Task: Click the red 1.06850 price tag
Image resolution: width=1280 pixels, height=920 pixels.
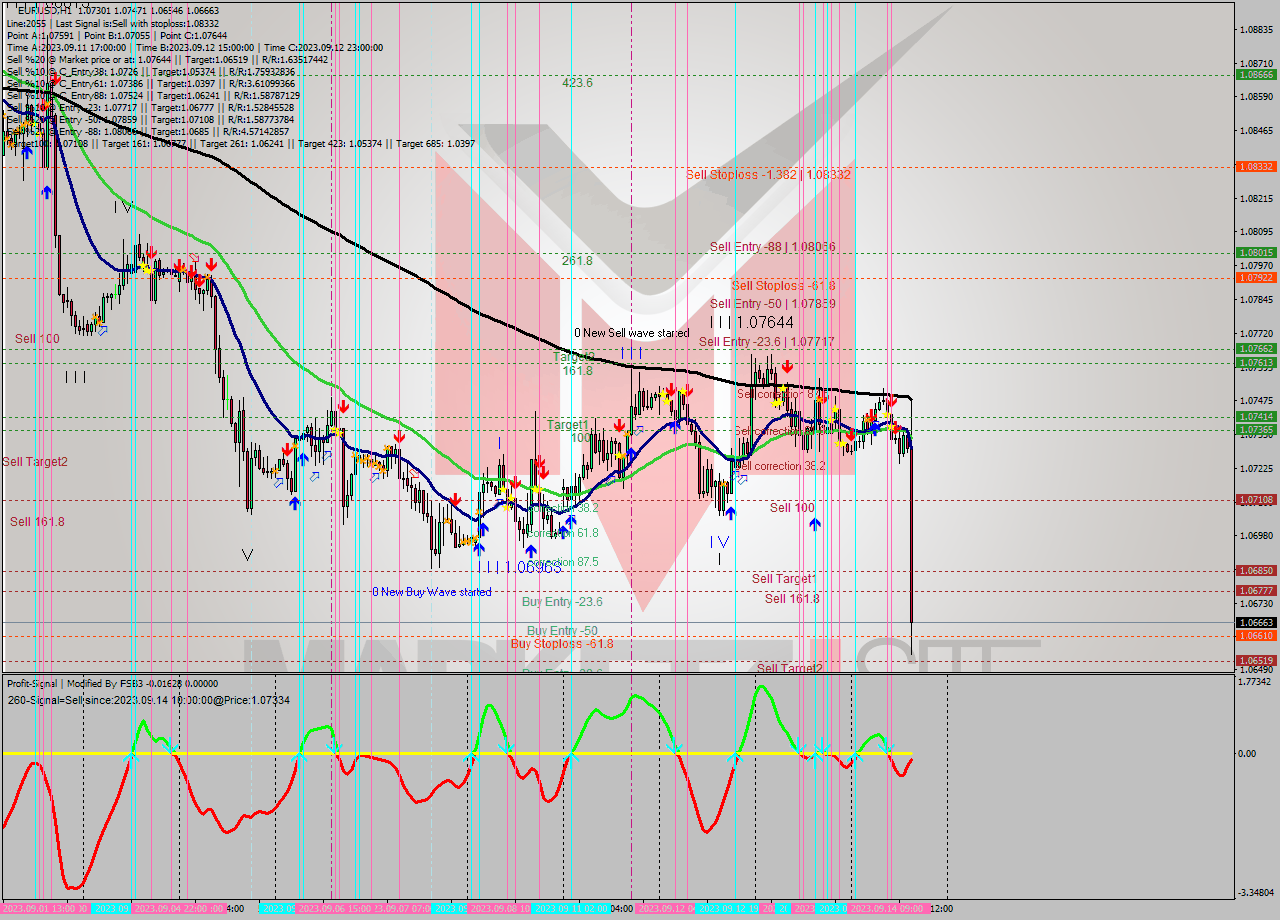Action: (x=1255, y=570)
